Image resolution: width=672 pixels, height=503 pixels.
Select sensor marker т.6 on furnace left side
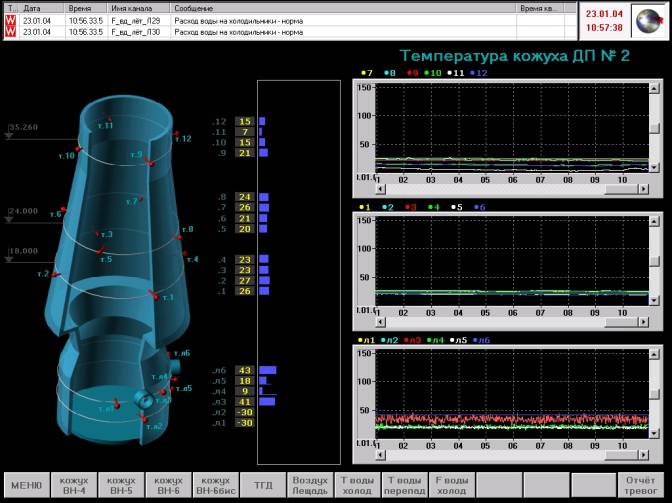click(63, 212)
